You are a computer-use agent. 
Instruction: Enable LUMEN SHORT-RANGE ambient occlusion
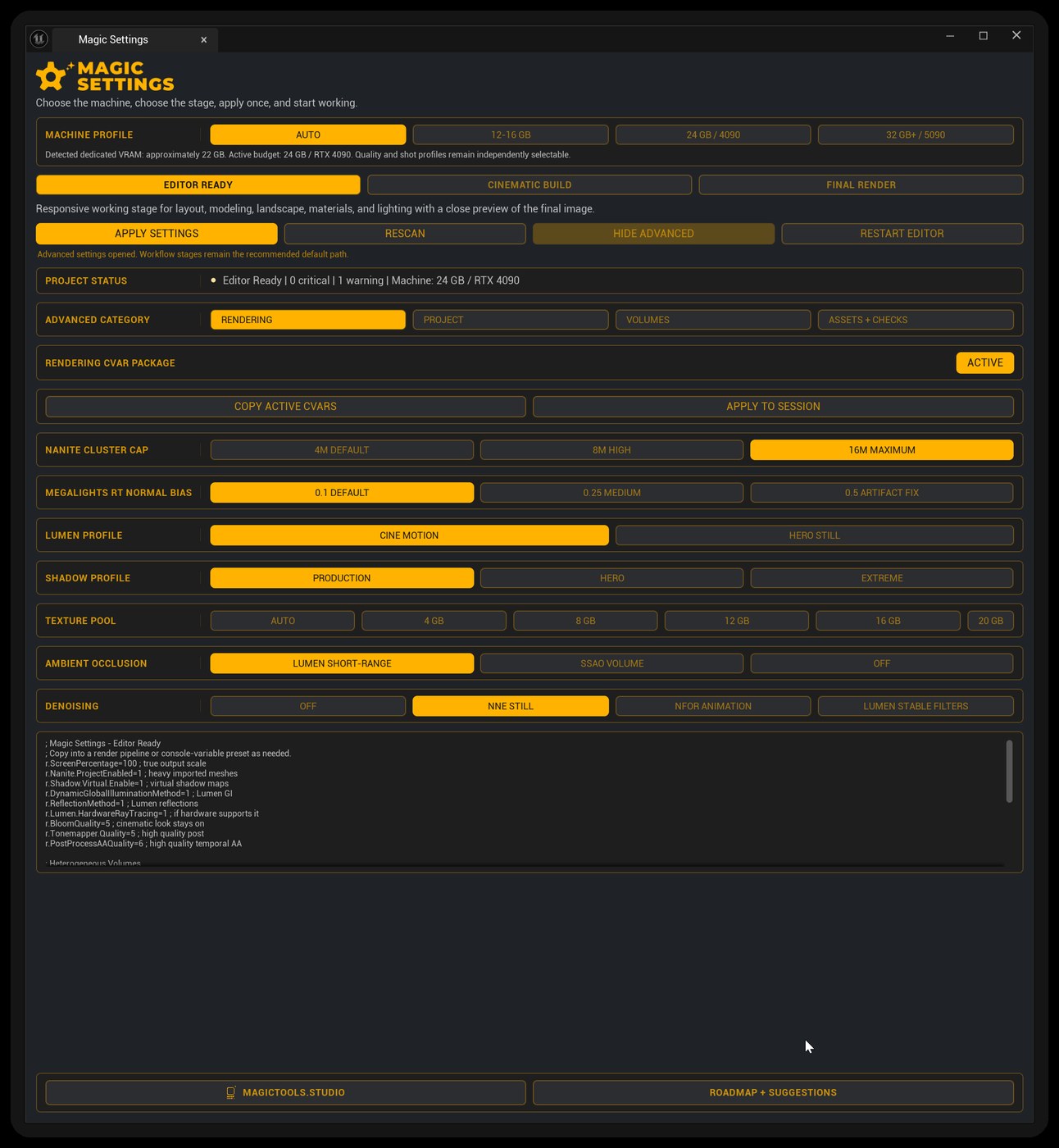(x=342, y=663)
